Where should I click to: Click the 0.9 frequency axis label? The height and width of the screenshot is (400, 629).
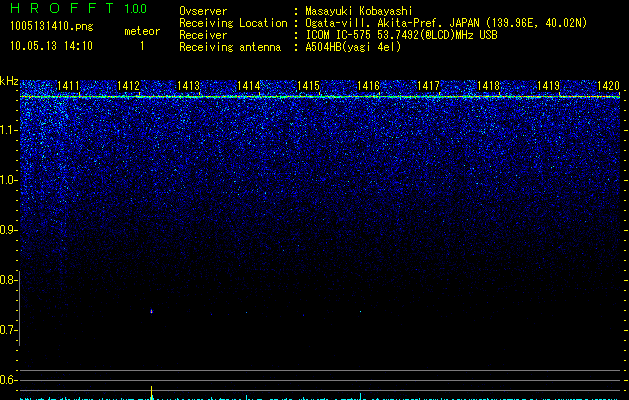(x=8, y=230)
